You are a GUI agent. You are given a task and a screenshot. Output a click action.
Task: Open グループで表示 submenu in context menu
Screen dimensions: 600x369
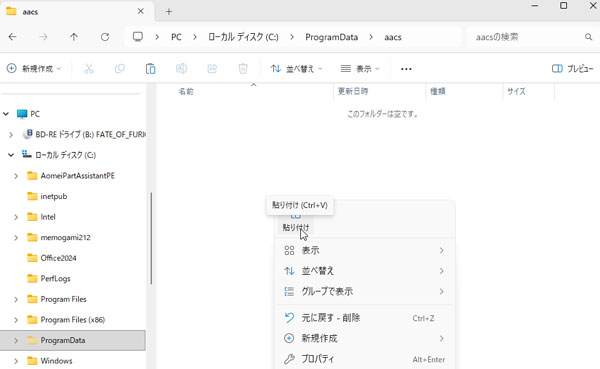click(x=364, y=292)
